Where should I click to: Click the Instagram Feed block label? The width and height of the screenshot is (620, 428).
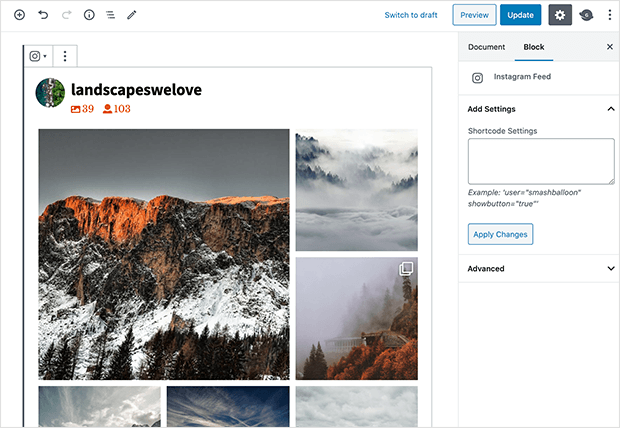click(x=522, y=77)
